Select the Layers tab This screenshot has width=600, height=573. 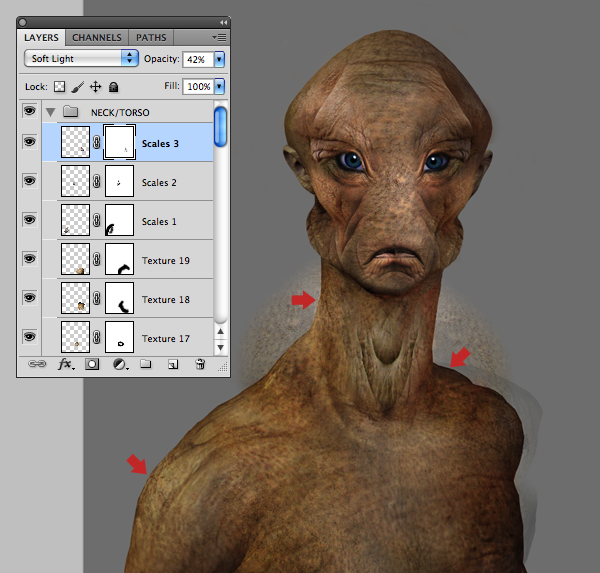(41, 38)
